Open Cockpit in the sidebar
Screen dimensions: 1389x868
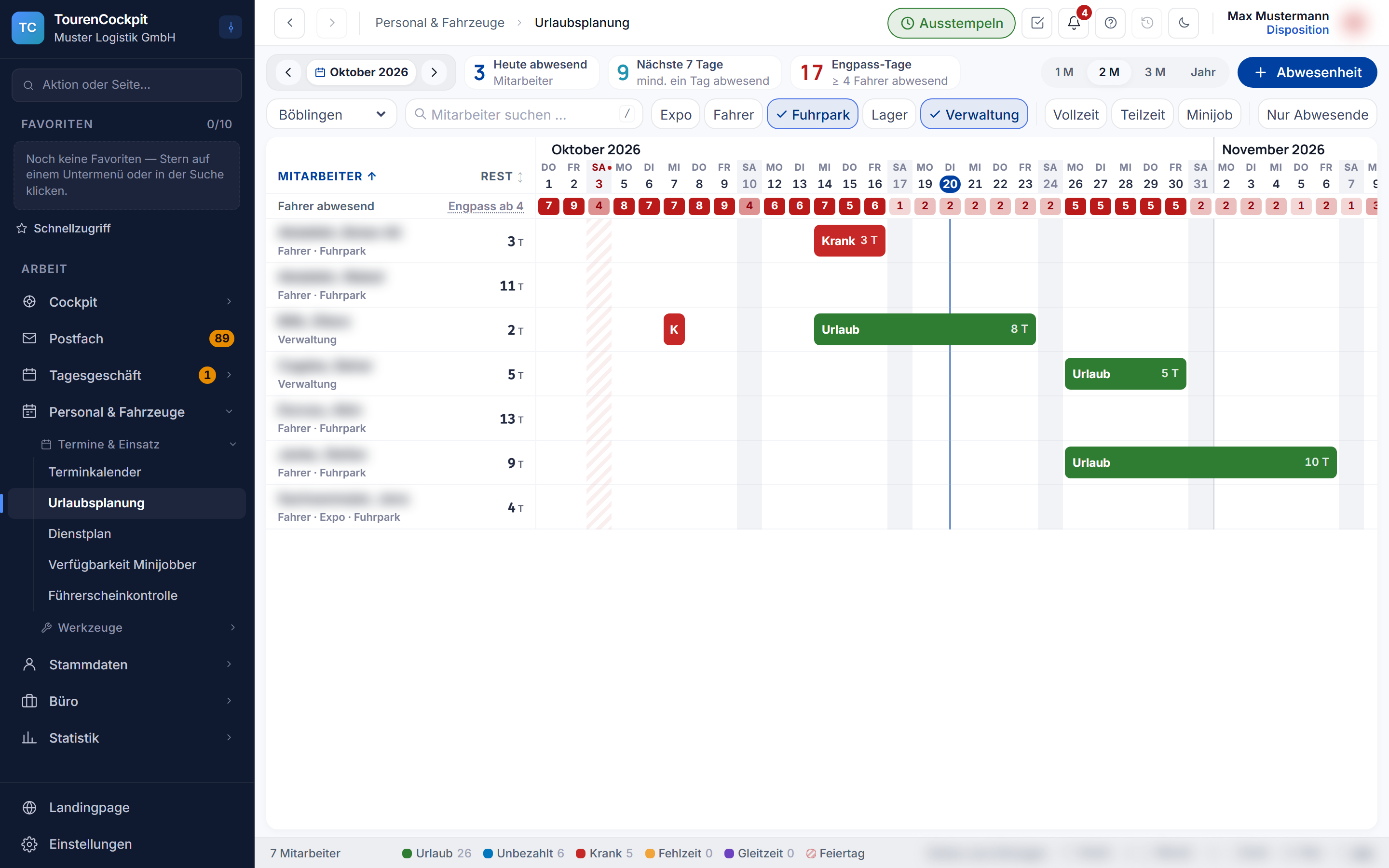[127, 302]
